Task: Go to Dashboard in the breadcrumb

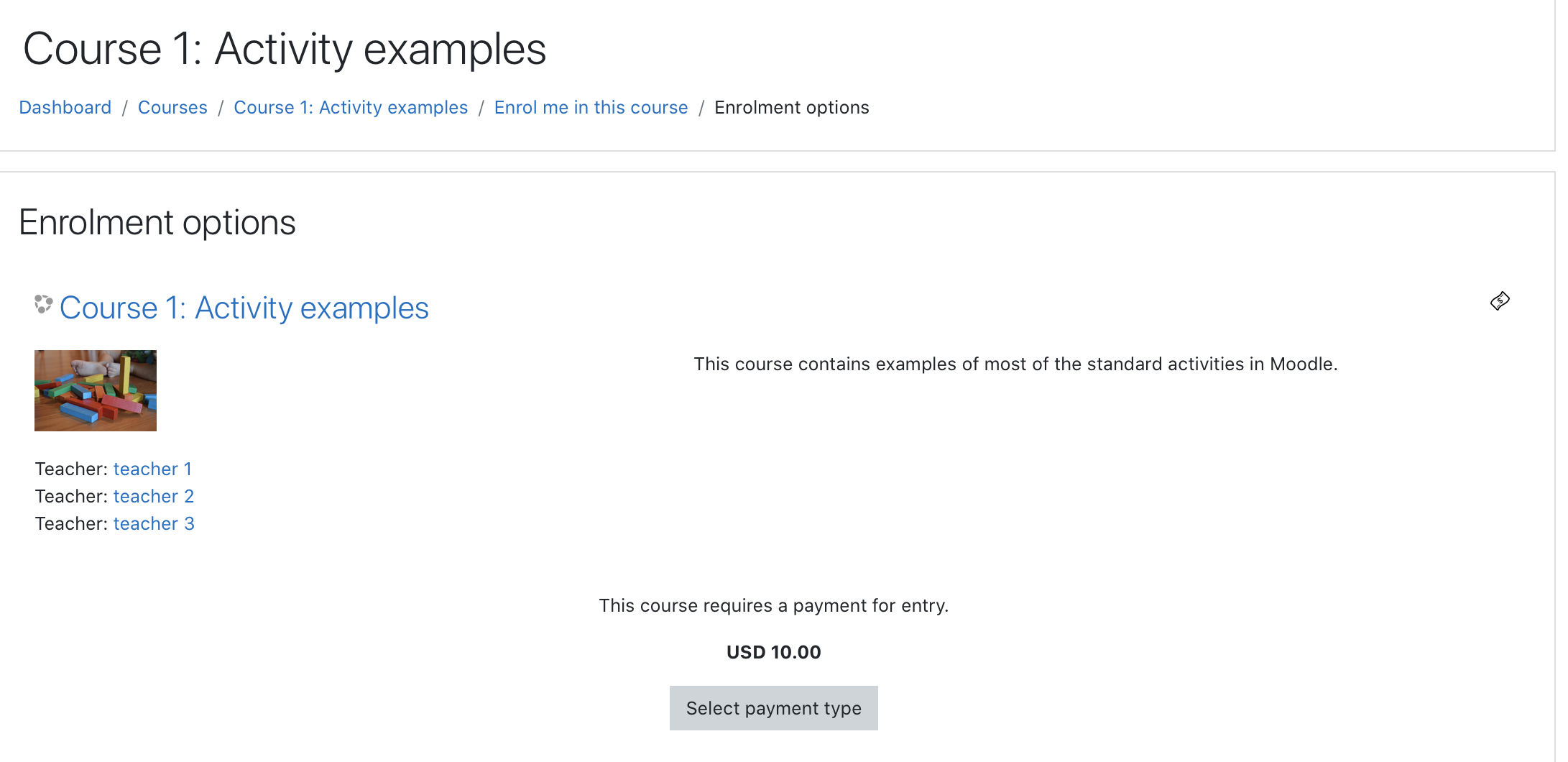Action: pos(65,107)
